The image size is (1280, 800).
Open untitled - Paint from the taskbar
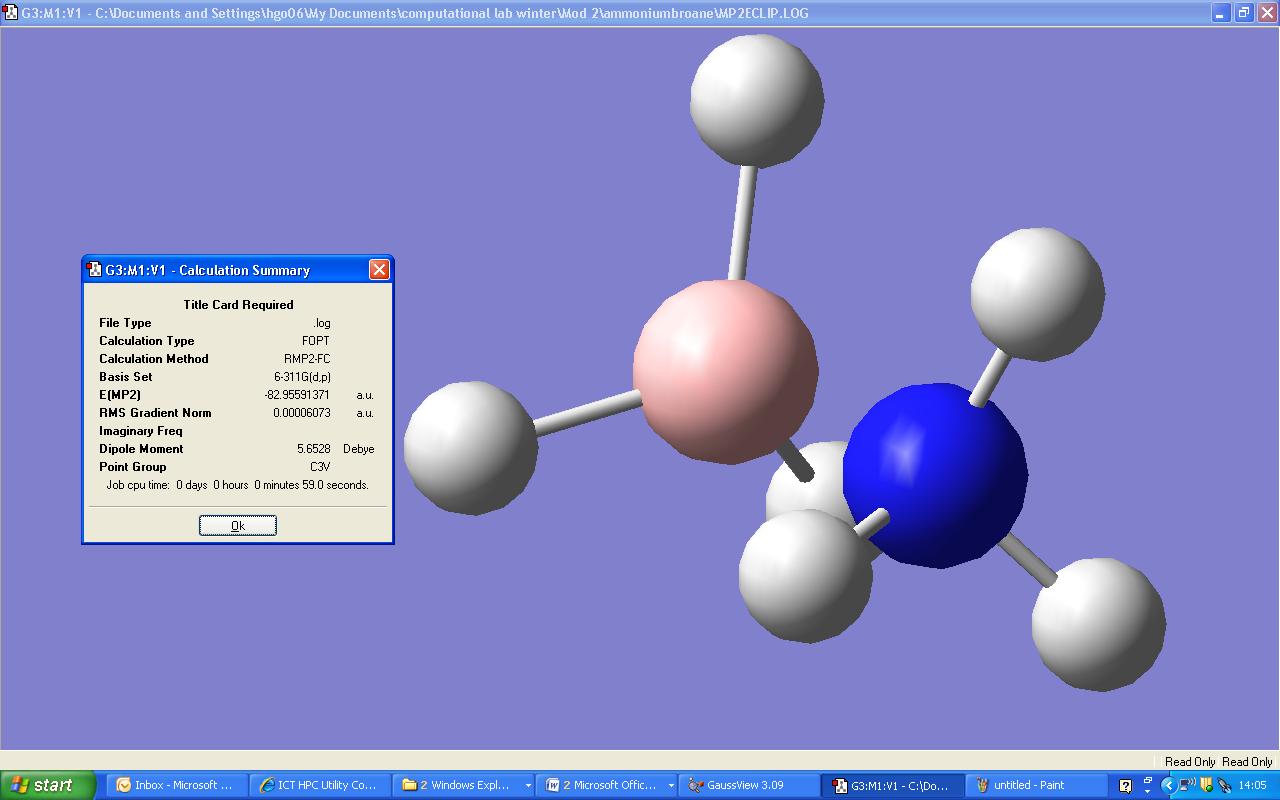1030,785
